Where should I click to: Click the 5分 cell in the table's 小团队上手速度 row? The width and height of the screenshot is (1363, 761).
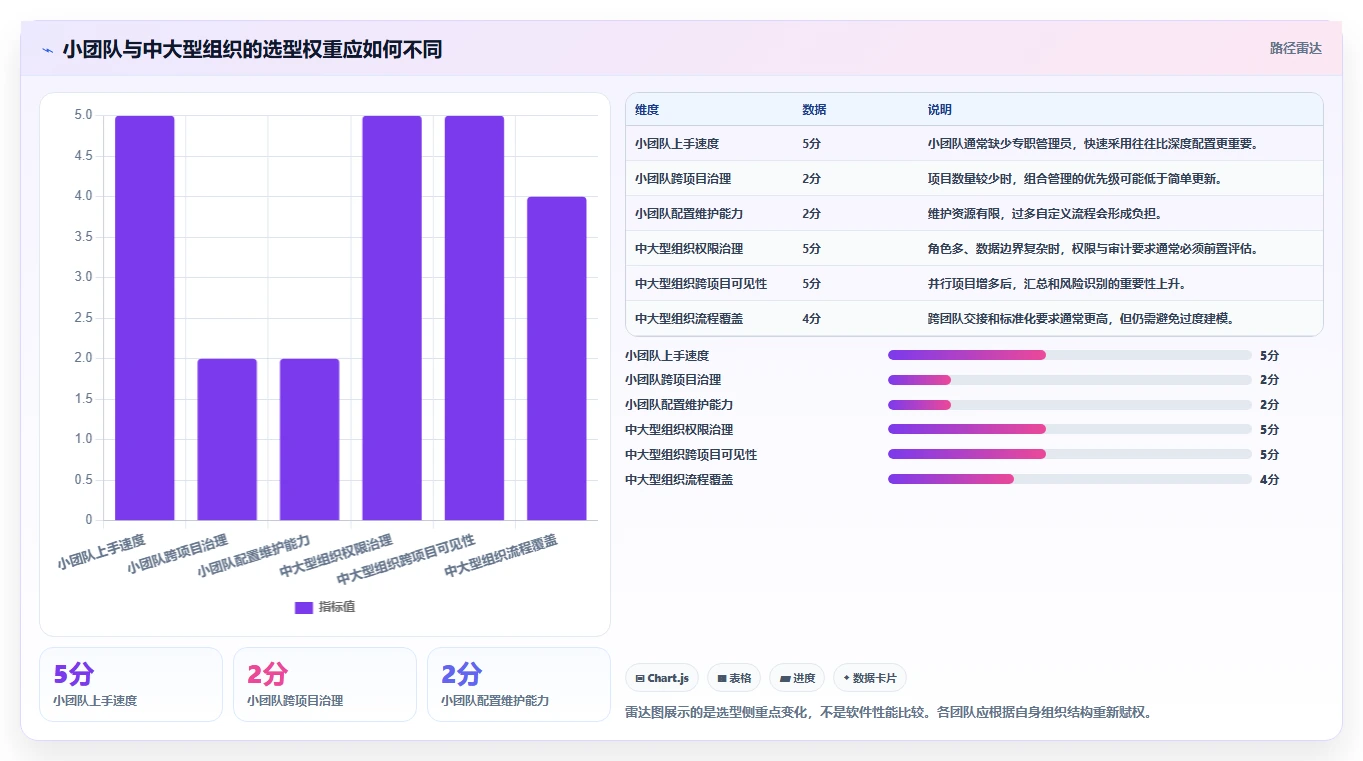click(811, 143)
